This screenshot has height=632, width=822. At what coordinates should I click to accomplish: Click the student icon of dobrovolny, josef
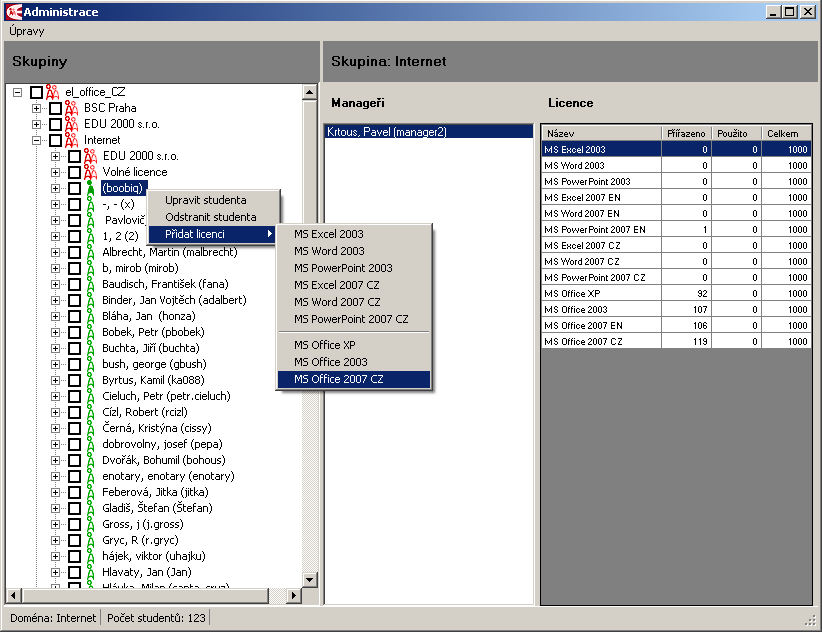tap(90, 444)
